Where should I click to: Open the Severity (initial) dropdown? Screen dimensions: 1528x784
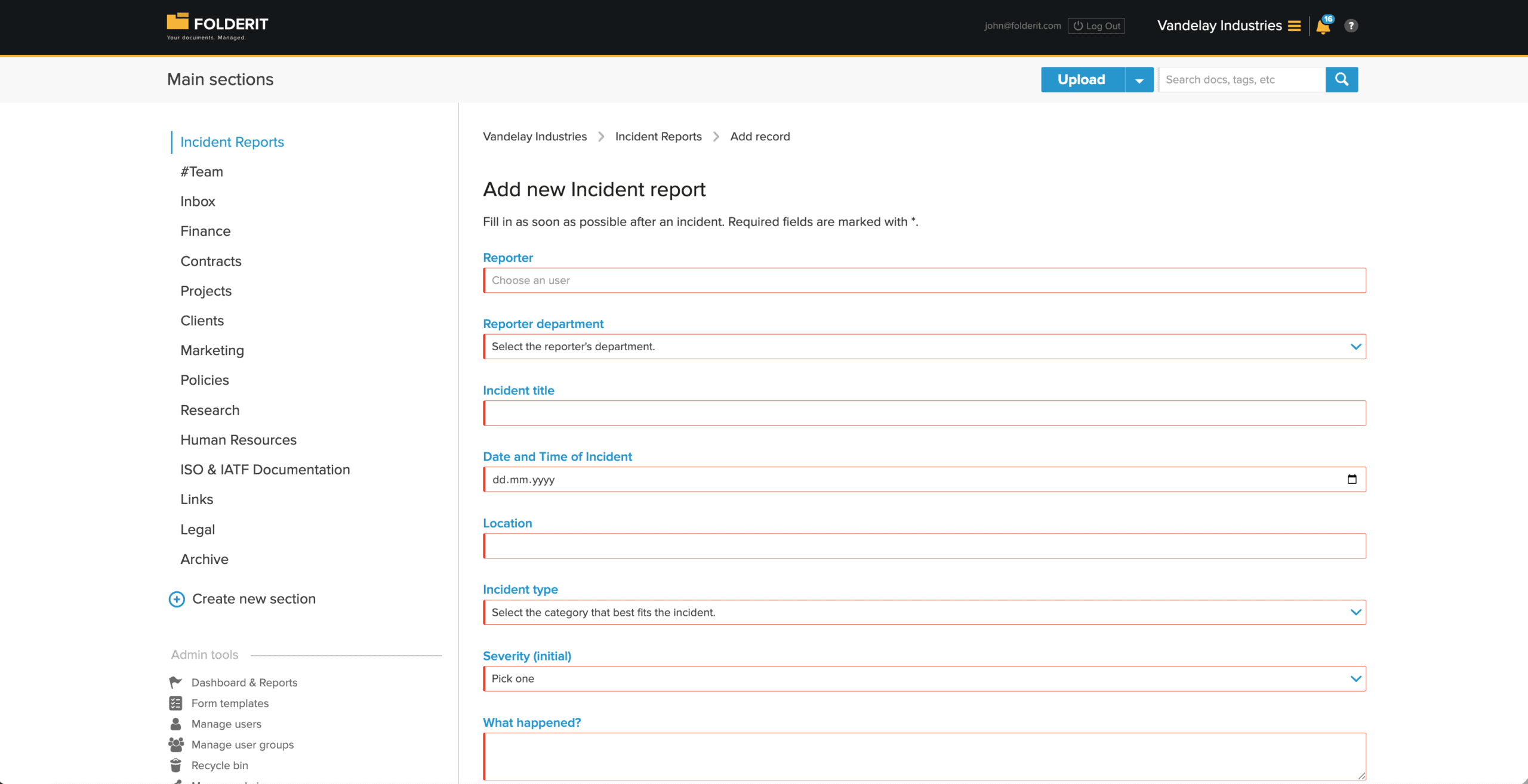(x=924, y=678)
